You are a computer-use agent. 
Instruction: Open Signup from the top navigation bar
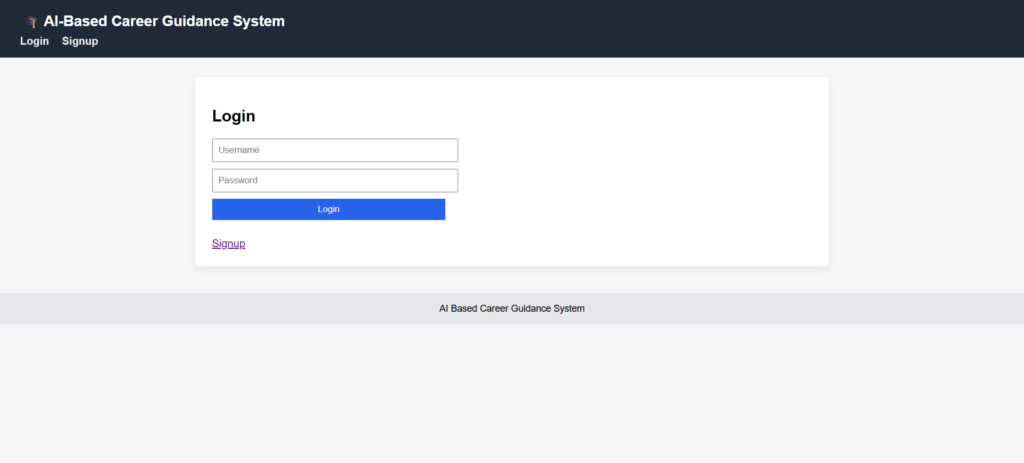80,41
